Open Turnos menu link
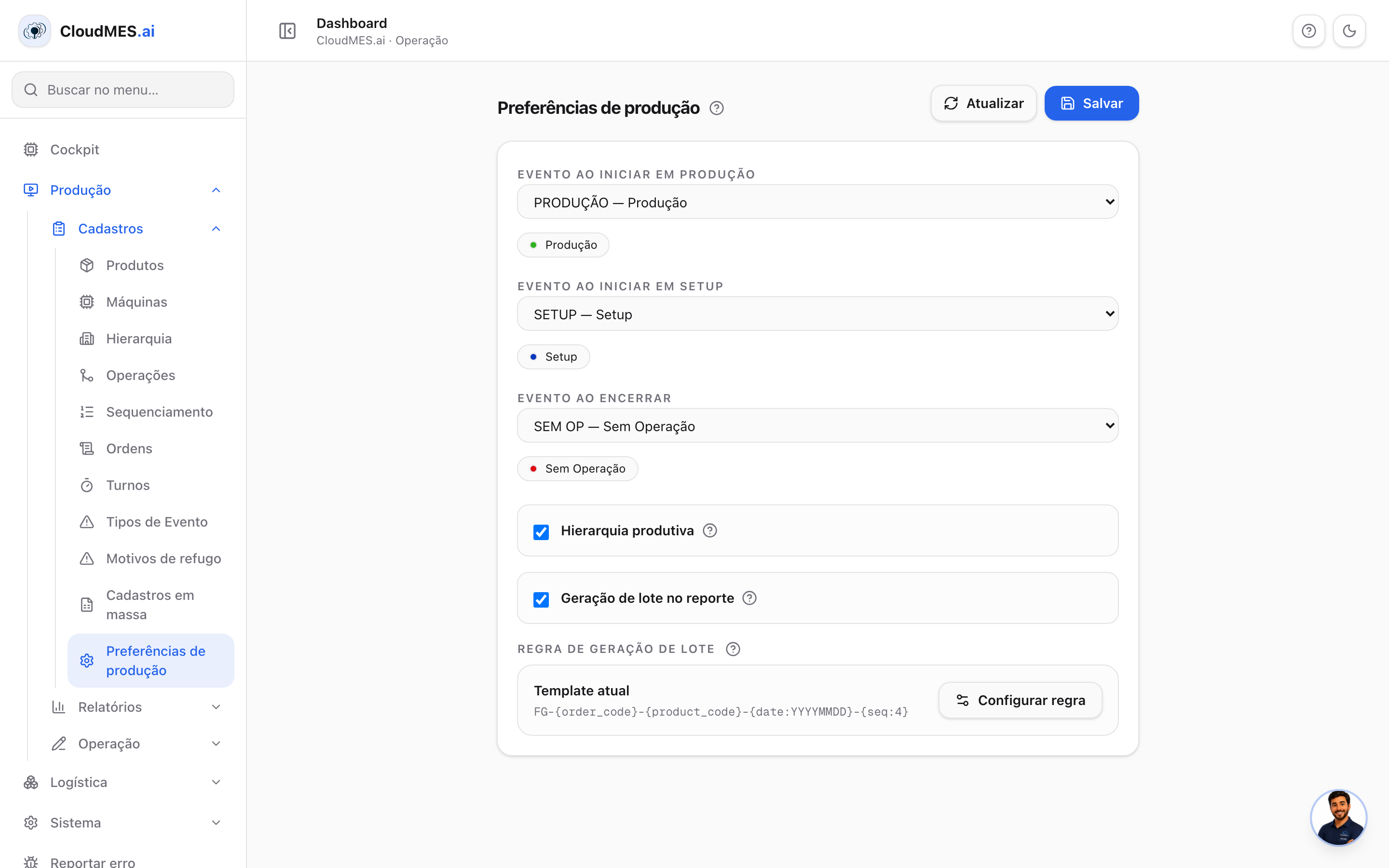 150,486
